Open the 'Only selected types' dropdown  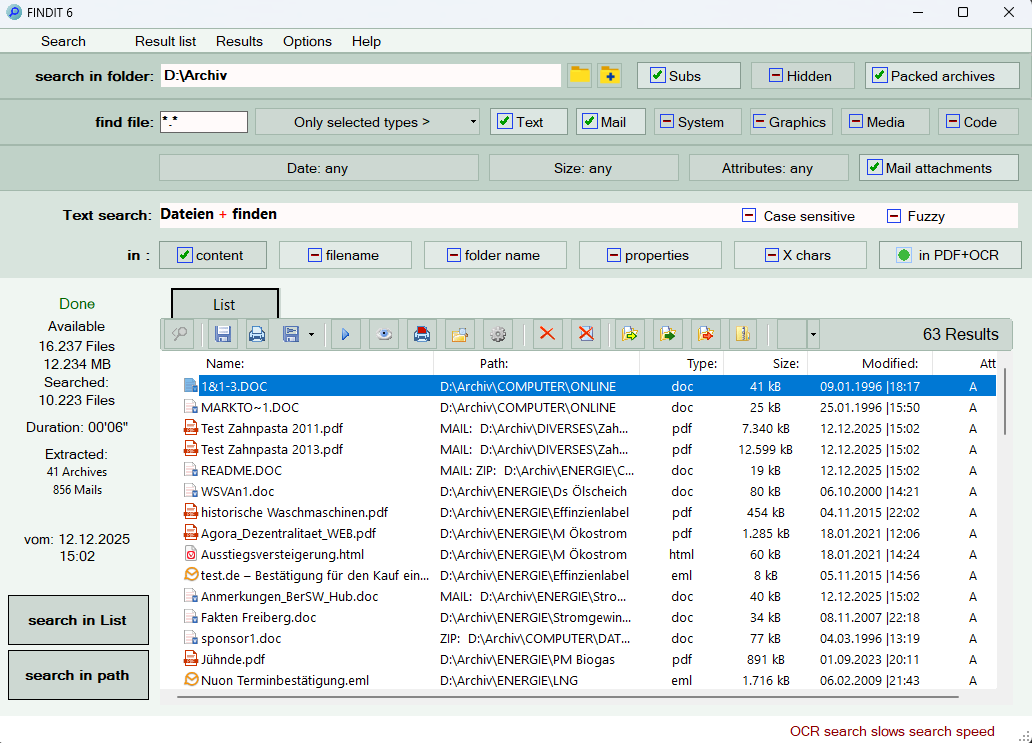pos(367,122)
